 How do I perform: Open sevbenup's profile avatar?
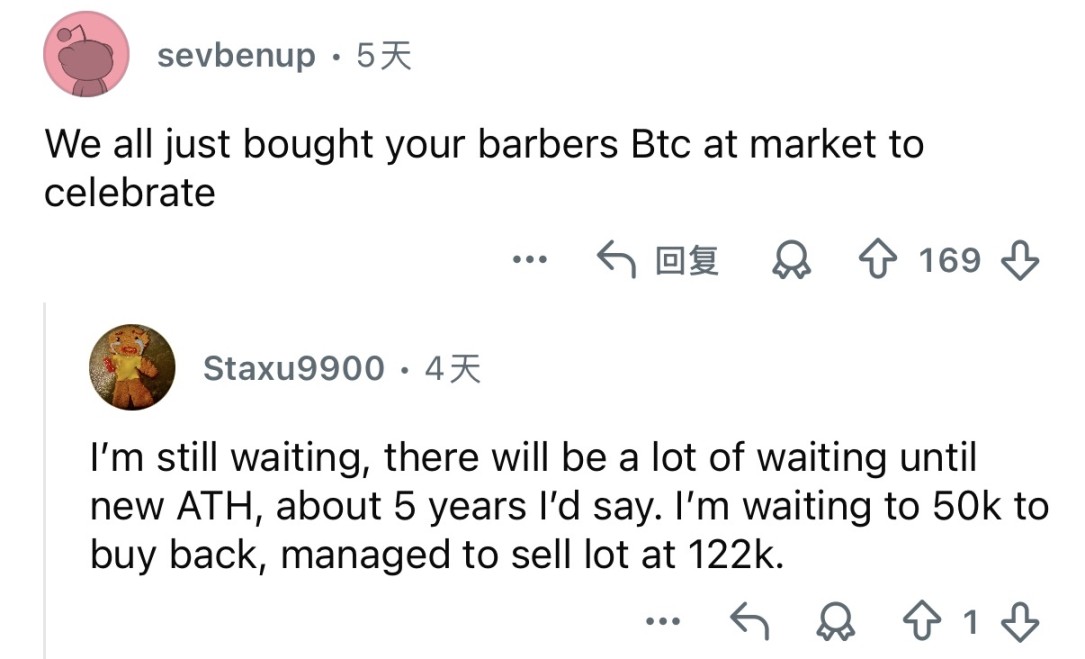(x=86, y=54)
